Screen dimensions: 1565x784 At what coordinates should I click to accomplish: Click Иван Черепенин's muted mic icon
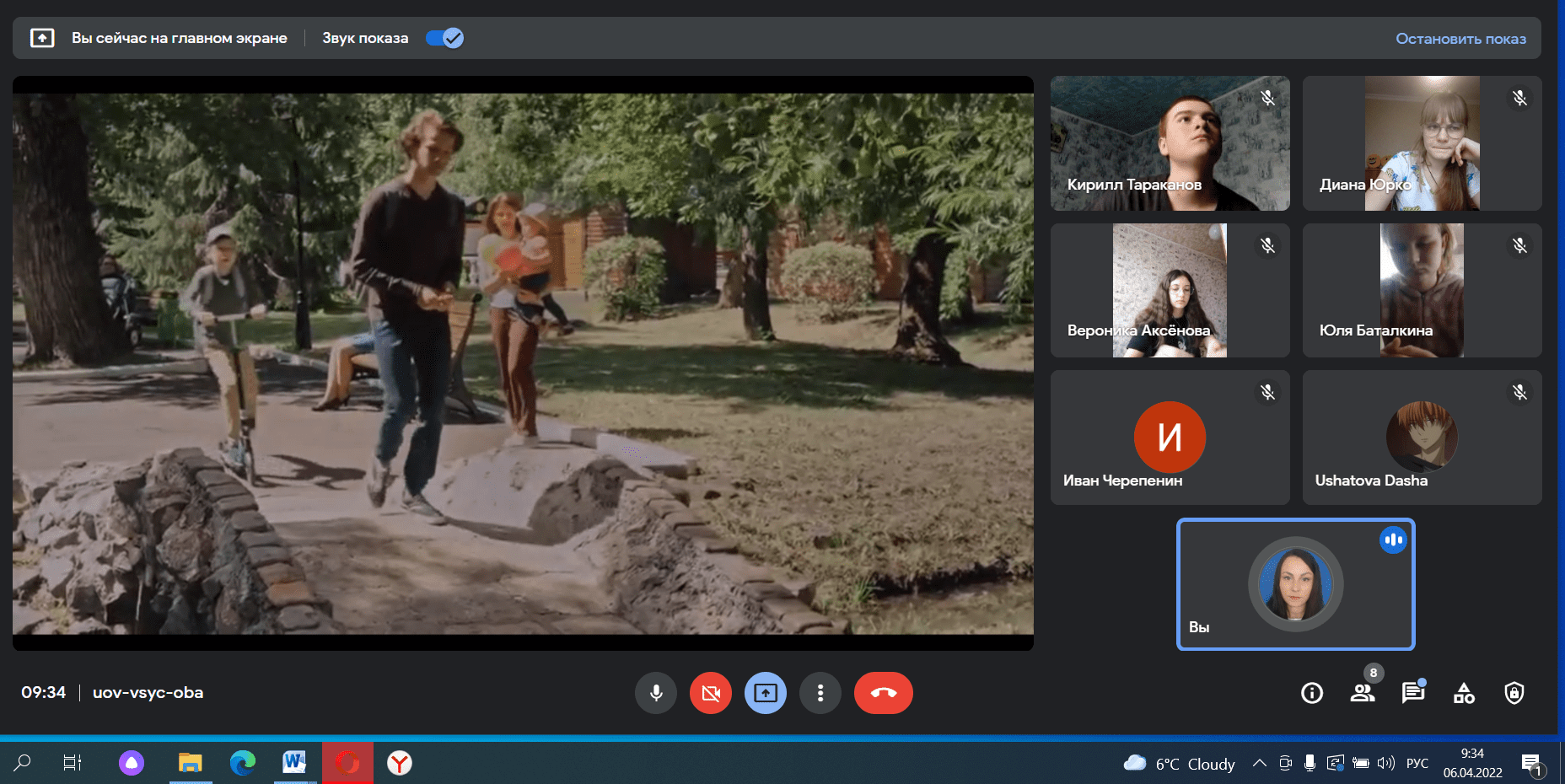pos(1267,392)
